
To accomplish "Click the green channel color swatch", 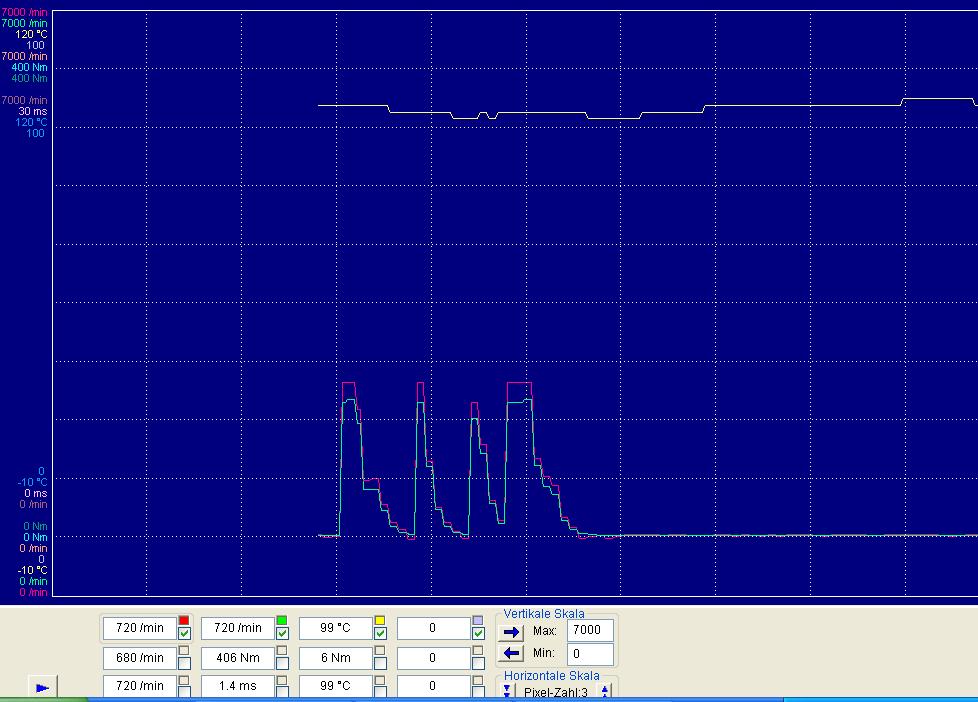I will coord(282,621).
